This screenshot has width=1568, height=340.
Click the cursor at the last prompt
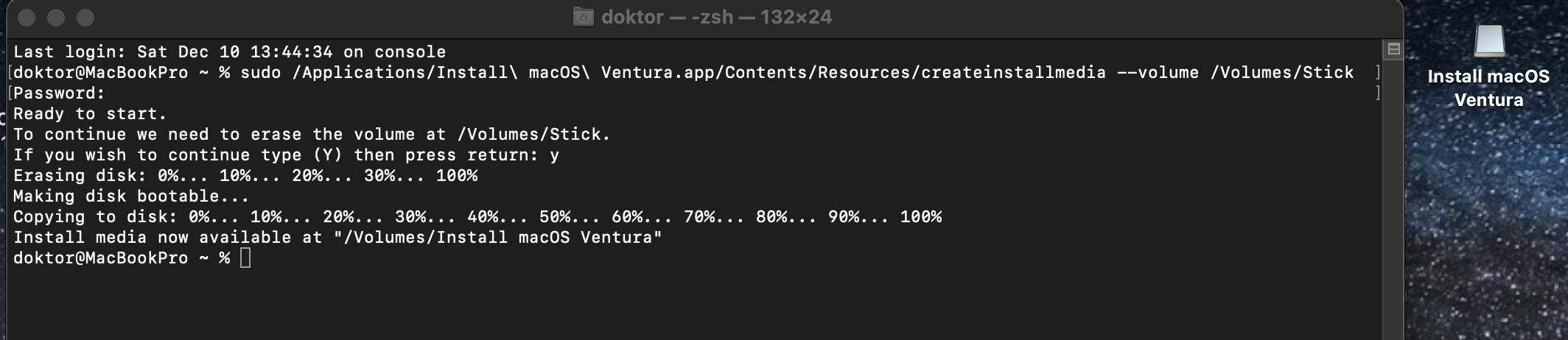[x=245, y=258]
